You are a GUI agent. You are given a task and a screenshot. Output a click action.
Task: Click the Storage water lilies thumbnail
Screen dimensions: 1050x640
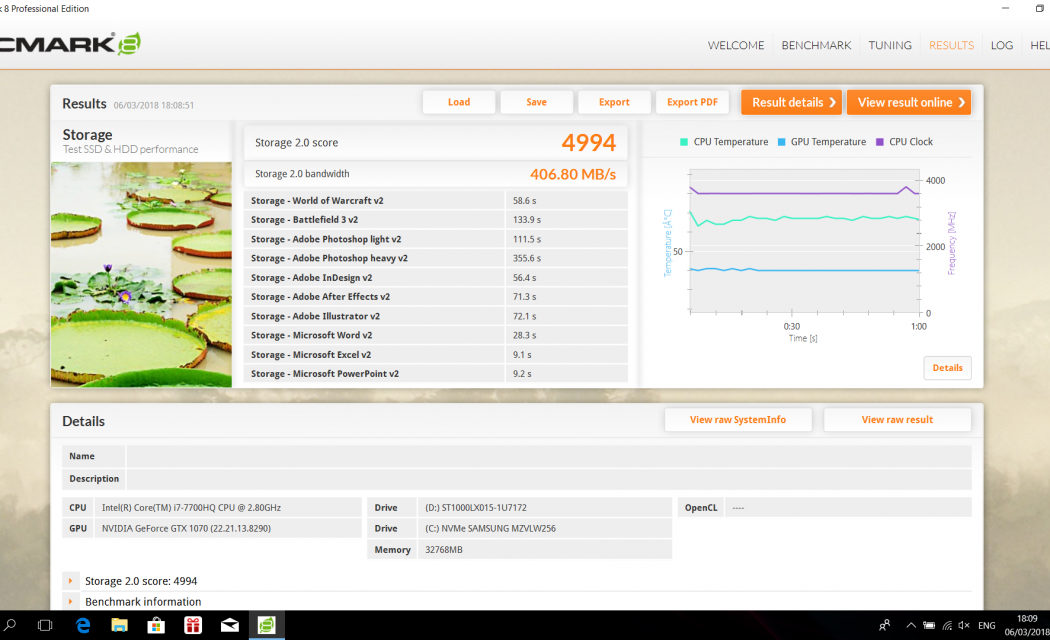point(141,274)
